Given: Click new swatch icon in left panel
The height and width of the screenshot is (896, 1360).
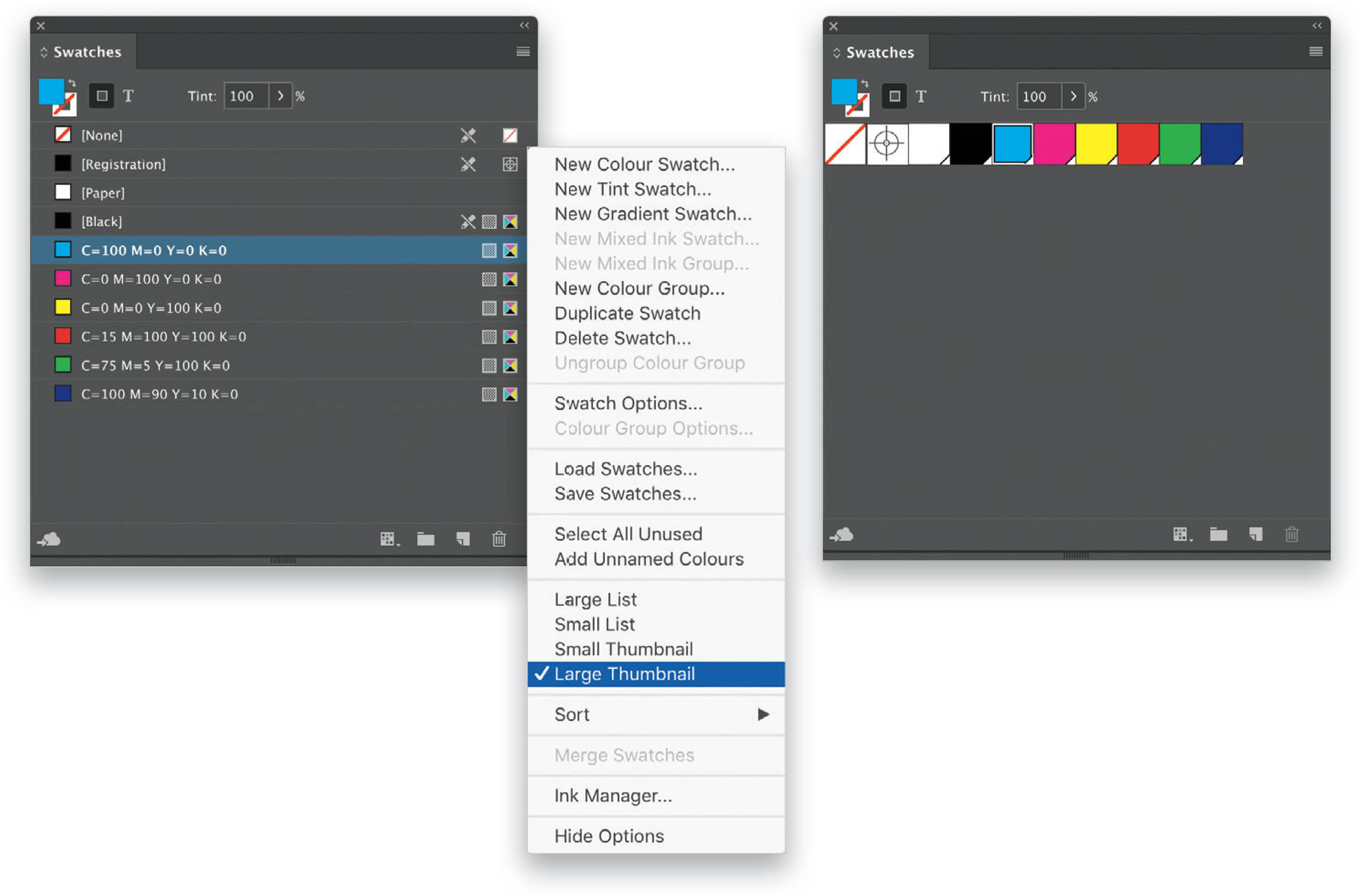Looking at the screenshot, I should (463, 539).
